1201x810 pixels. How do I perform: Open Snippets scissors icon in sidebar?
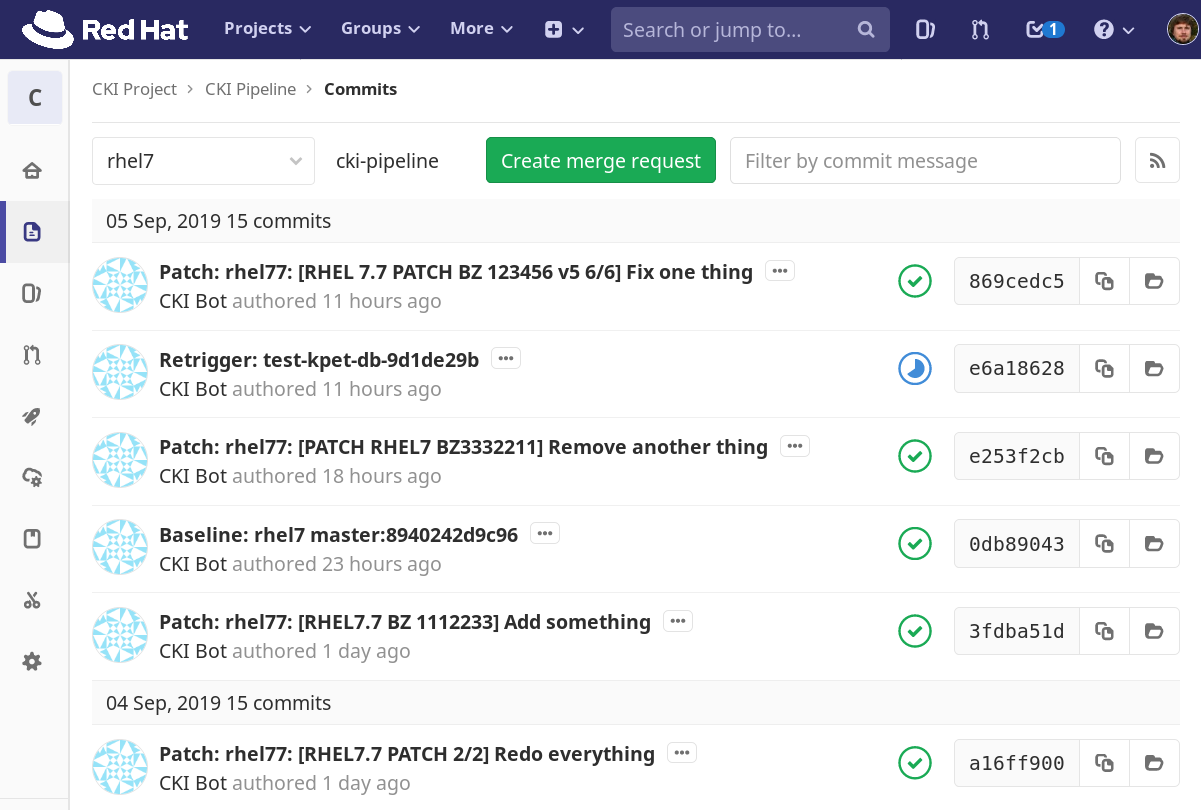[x=32, y=600]
